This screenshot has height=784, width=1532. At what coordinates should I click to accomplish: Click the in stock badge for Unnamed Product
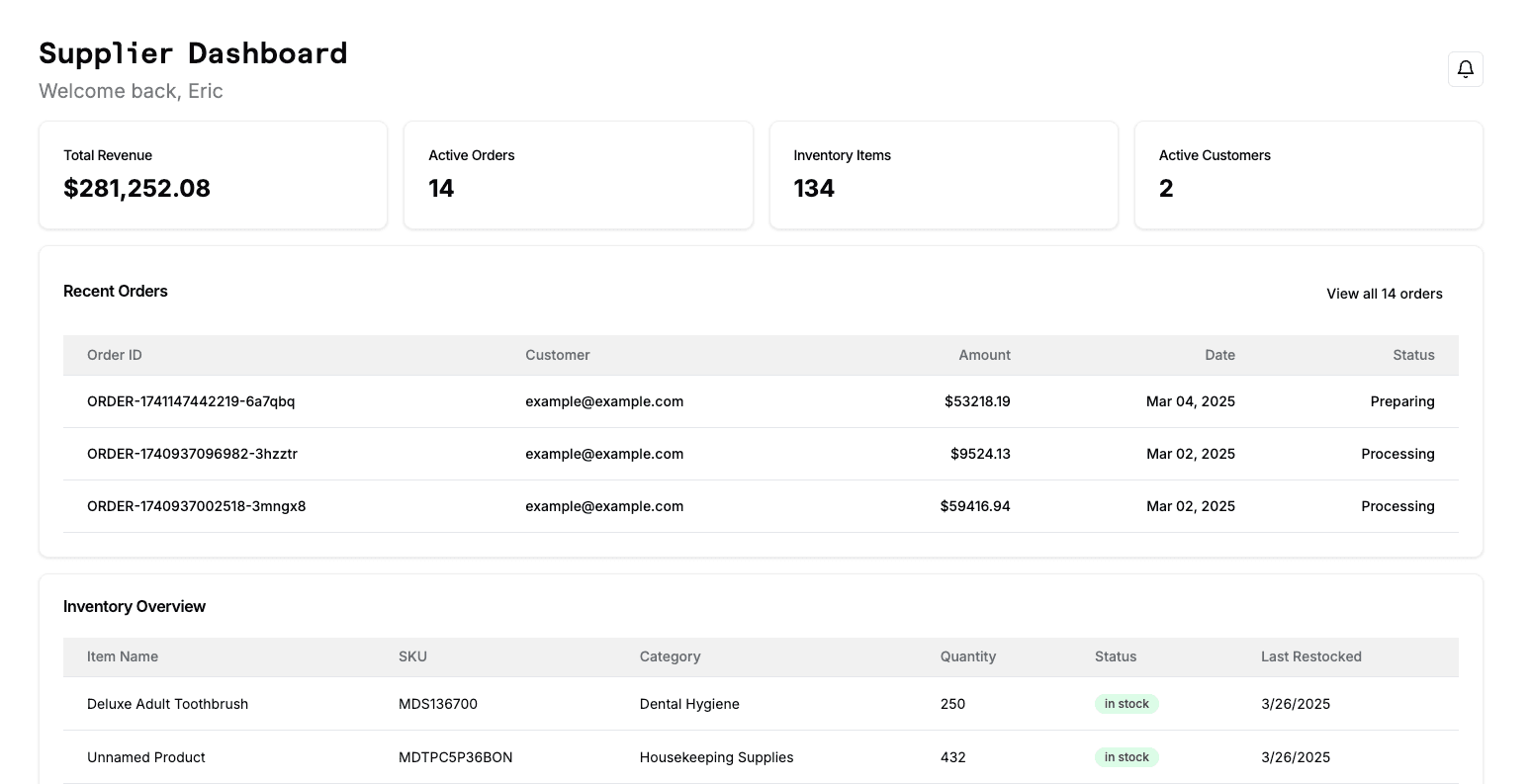(x=1126, y=756)
